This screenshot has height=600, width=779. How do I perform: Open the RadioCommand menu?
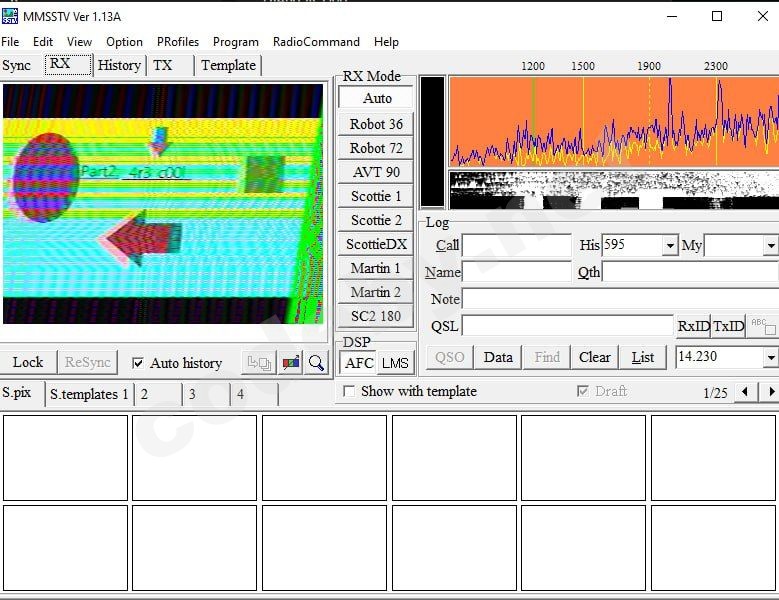click(x=316, y=42)
